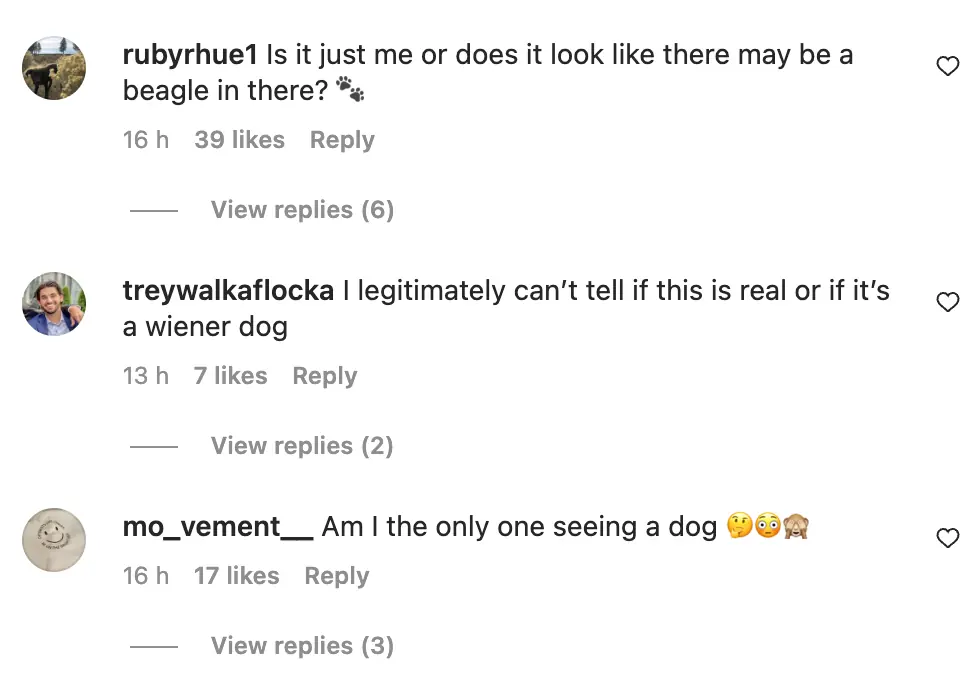Expand the 2 replies to treywalkaflocka

(x=302, y=446)
